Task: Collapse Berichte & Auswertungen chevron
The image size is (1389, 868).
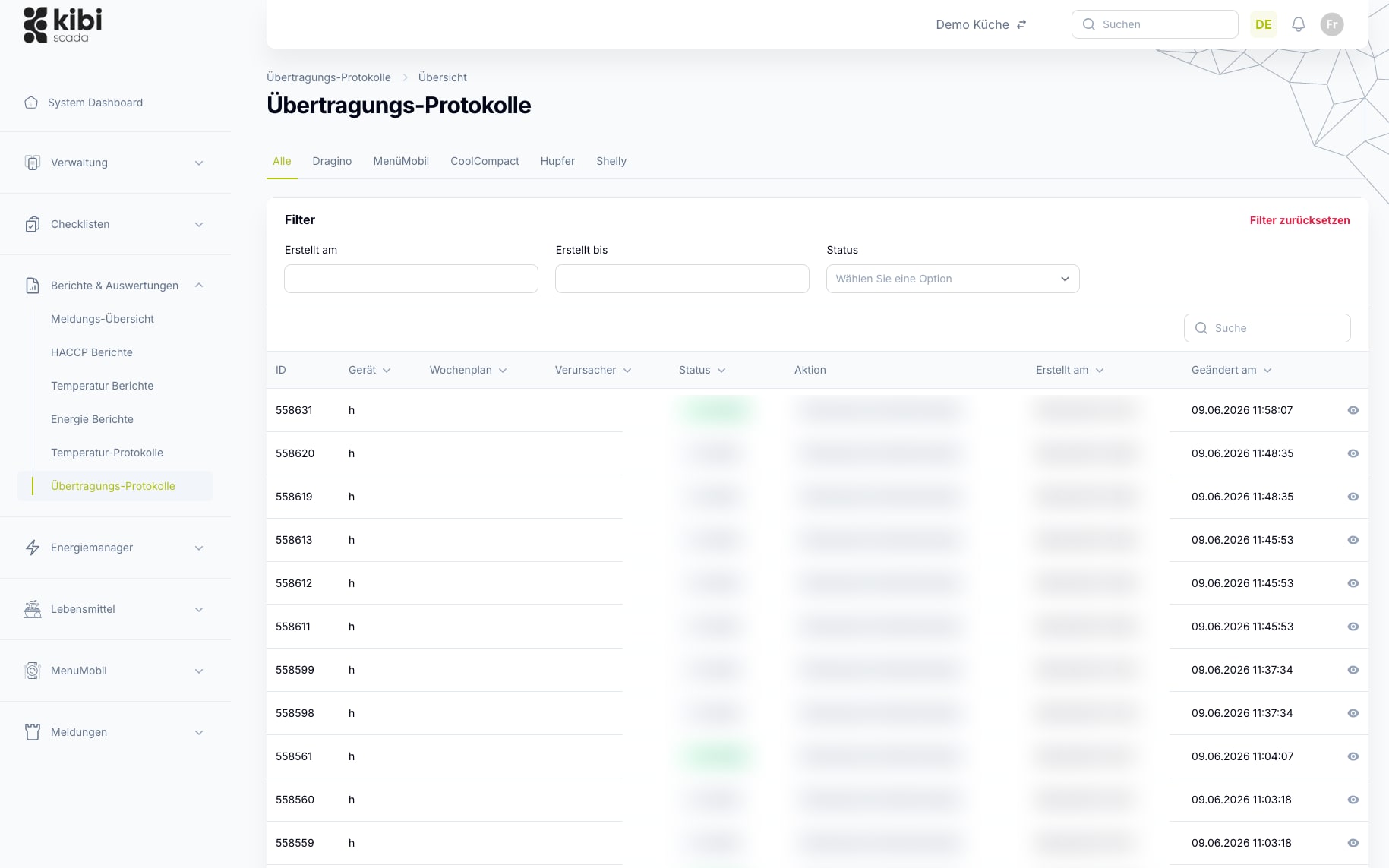Action: click(199, 286)
